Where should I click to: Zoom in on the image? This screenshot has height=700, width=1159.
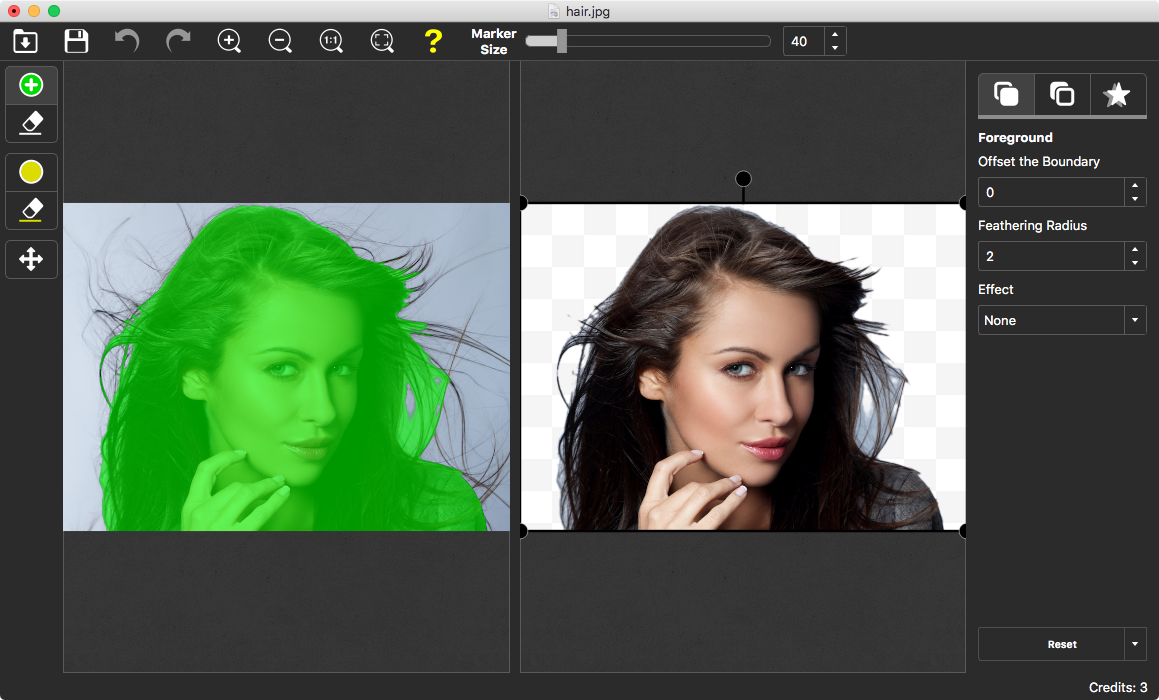coord(229,41)
